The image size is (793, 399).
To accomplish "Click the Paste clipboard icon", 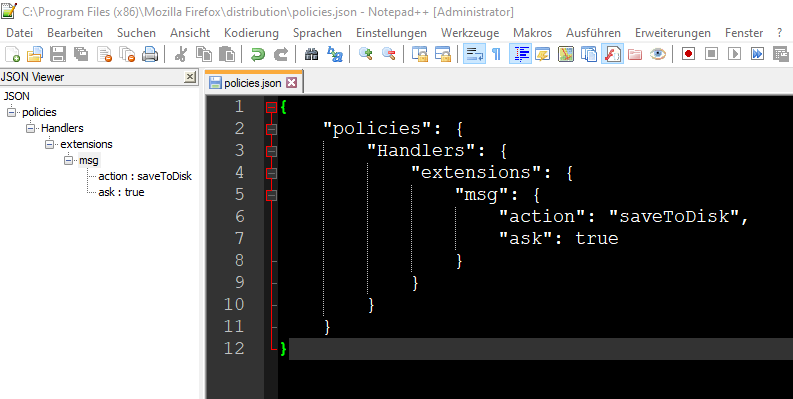I will pyautogui.click(x=227, y=54).
